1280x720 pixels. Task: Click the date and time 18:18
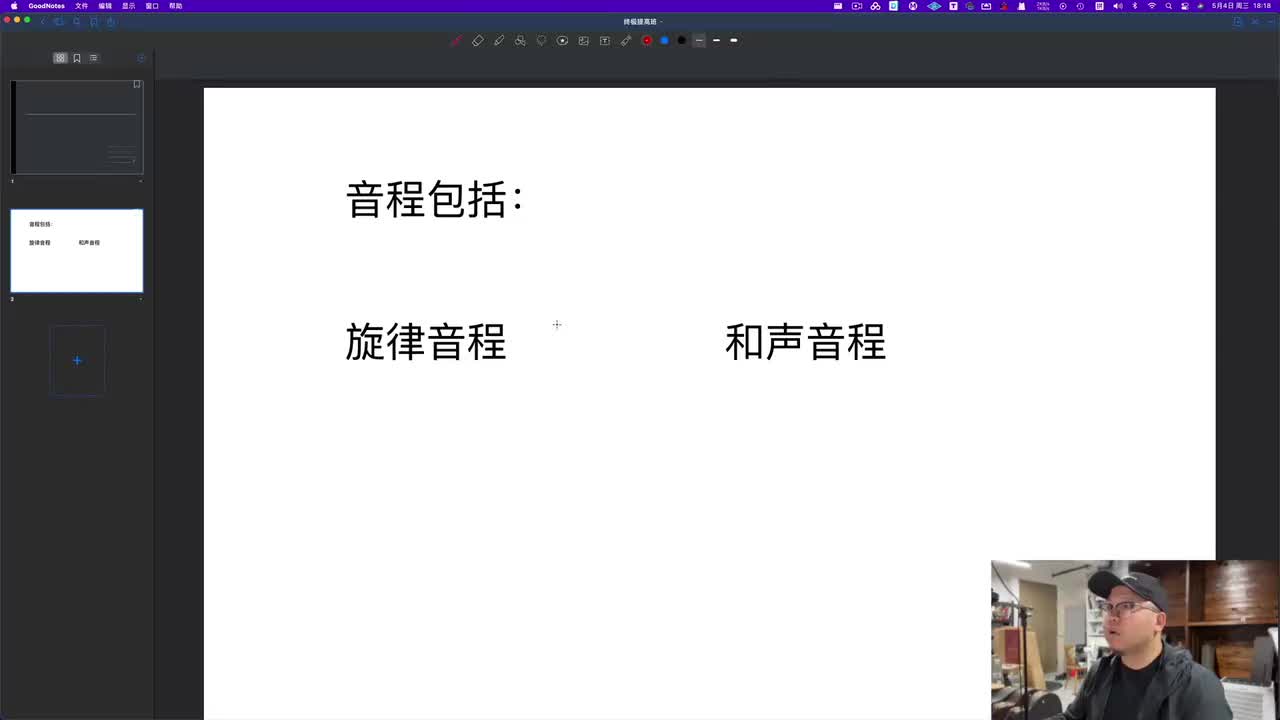click(x=1241, y=6)
